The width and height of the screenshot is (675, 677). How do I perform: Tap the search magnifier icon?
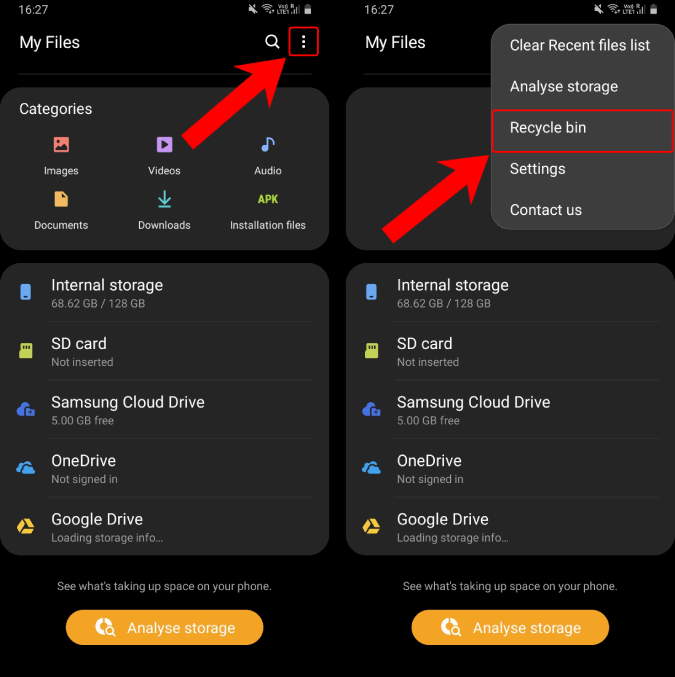(x=272, y=42)
